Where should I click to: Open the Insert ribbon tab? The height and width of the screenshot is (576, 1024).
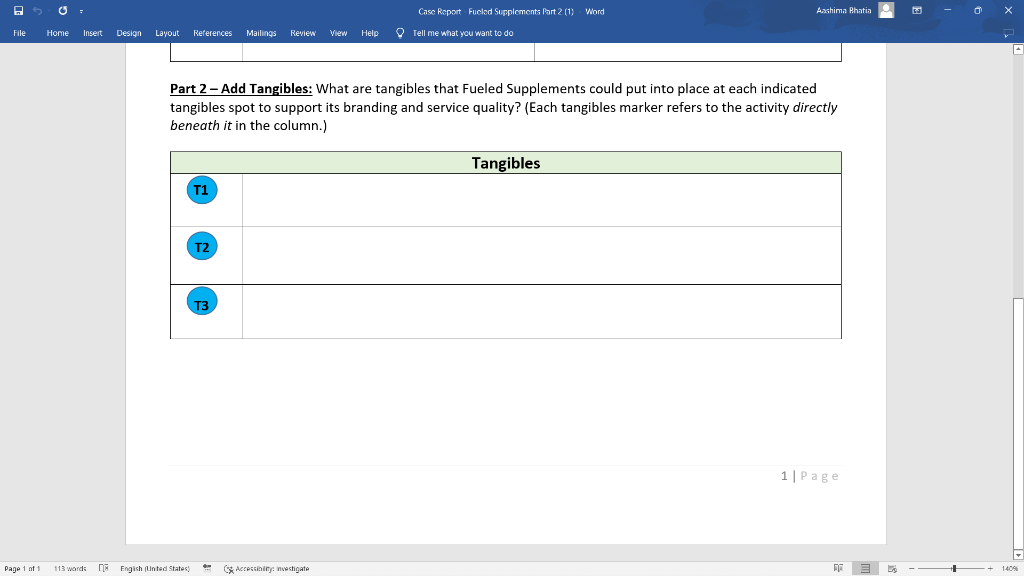tap(93, 33)
